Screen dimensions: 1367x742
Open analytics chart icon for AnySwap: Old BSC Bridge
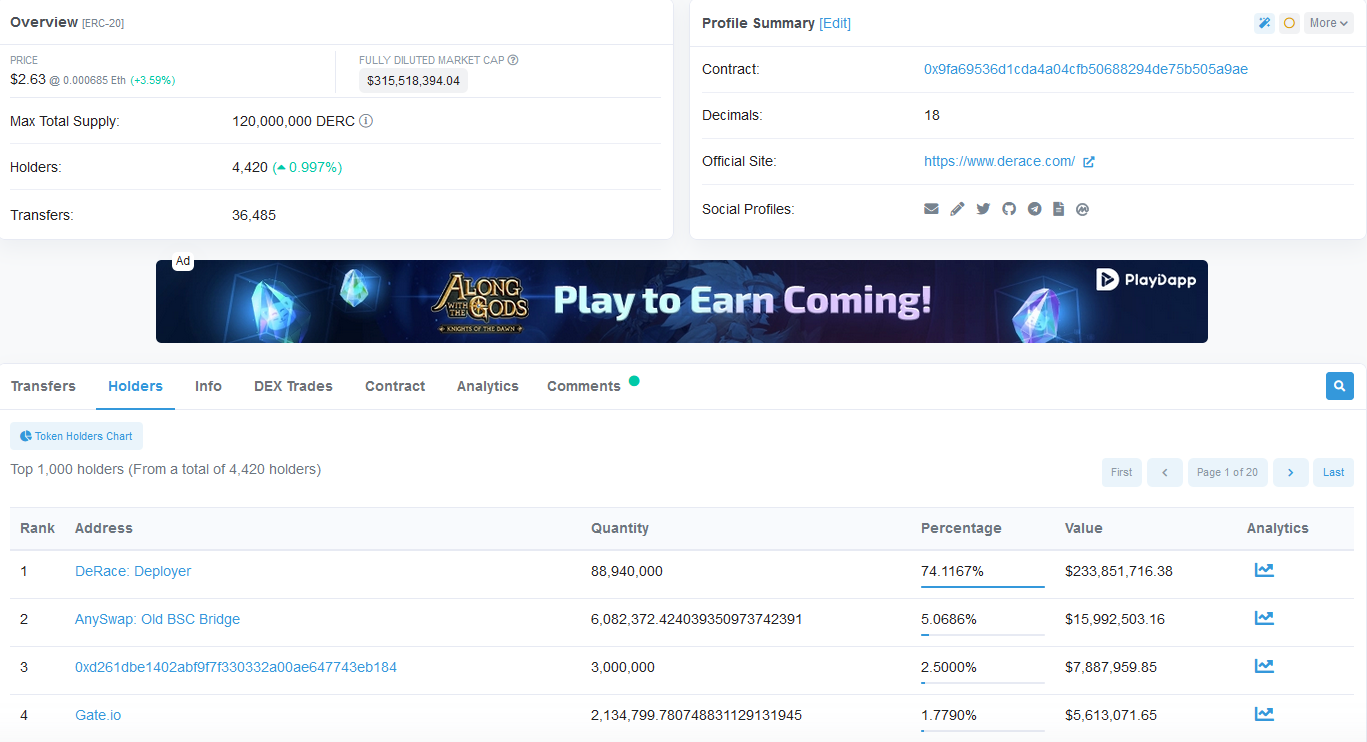coord(1264,618)
